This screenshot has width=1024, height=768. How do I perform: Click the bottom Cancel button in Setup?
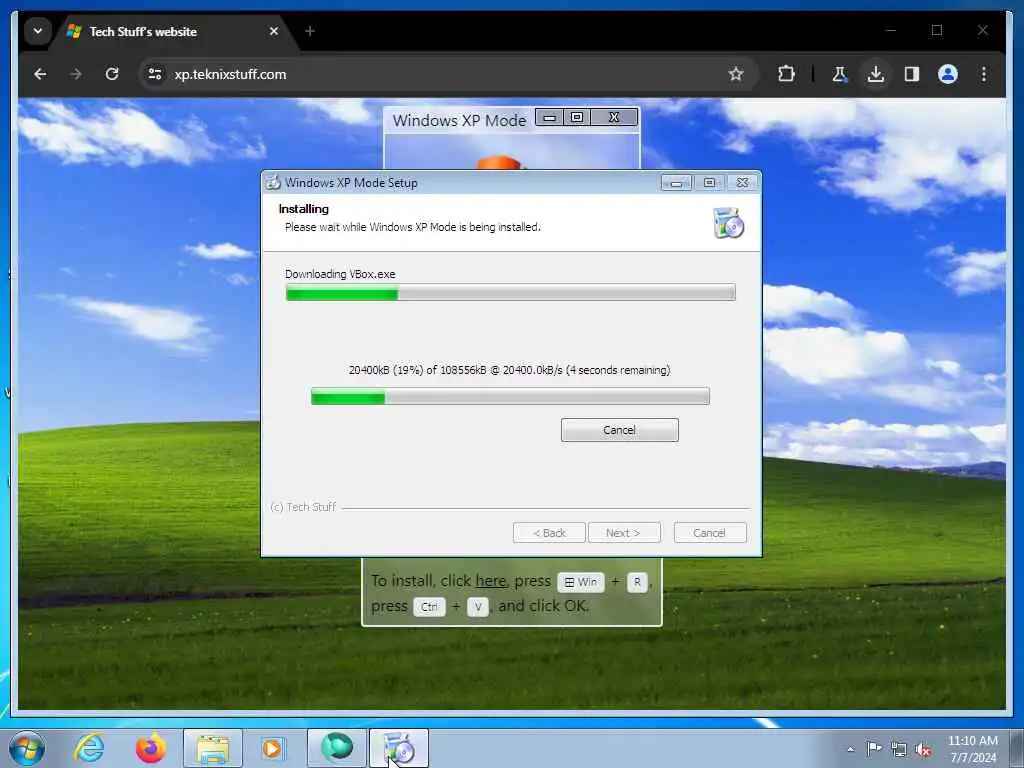coord(709,533)
